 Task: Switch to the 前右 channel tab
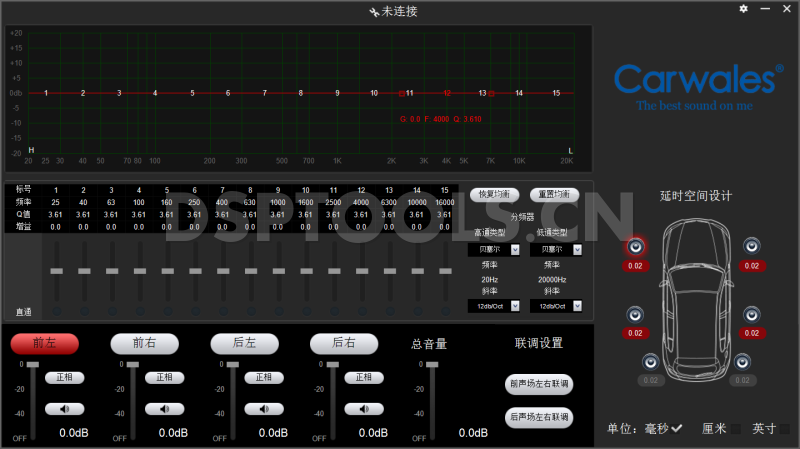pyautogui.click(x=144, y=343)
